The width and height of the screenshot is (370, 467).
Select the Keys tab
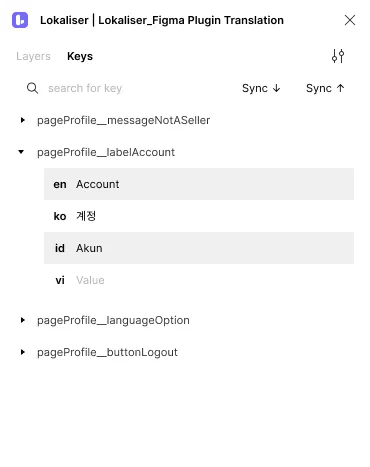click(80, 56)
